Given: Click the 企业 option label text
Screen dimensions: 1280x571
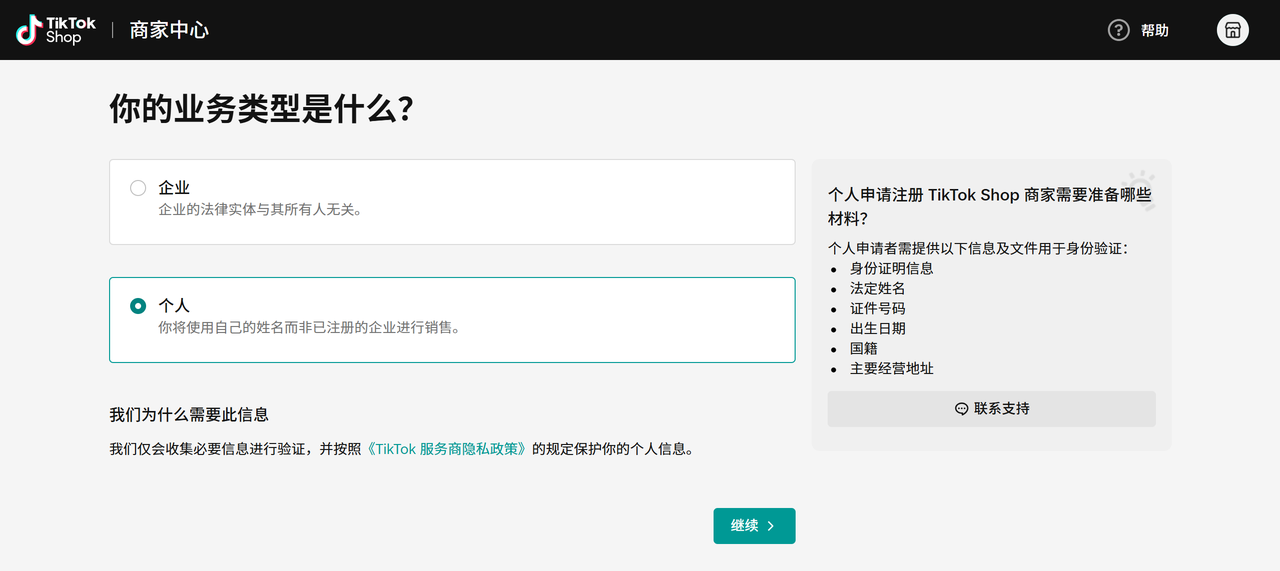Looking at the screenshot, I should tap(174, 188).
